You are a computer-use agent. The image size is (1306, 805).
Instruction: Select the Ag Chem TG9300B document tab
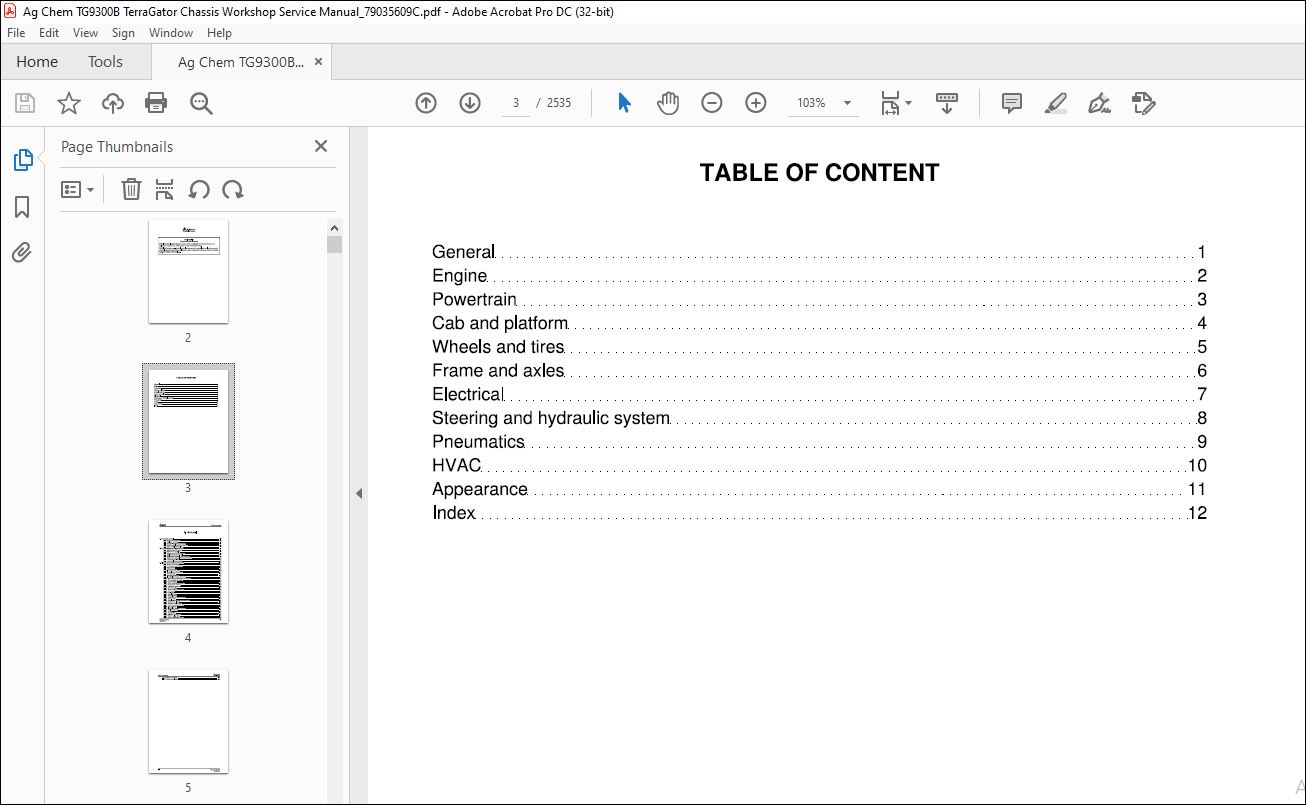240,62
